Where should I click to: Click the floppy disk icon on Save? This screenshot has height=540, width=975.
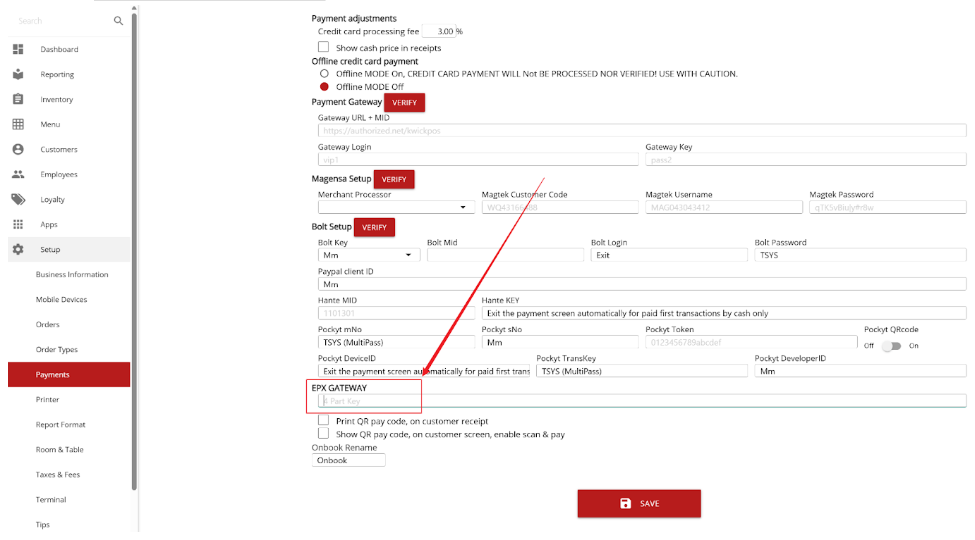point(626,503)
